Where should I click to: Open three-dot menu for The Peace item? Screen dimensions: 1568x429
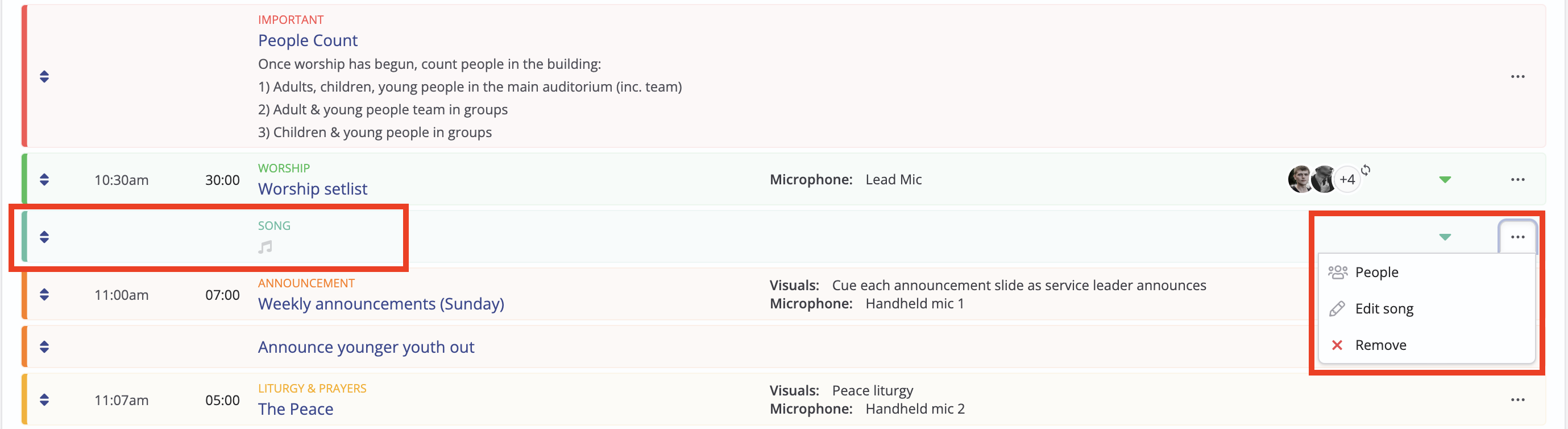coord(1517,401)
